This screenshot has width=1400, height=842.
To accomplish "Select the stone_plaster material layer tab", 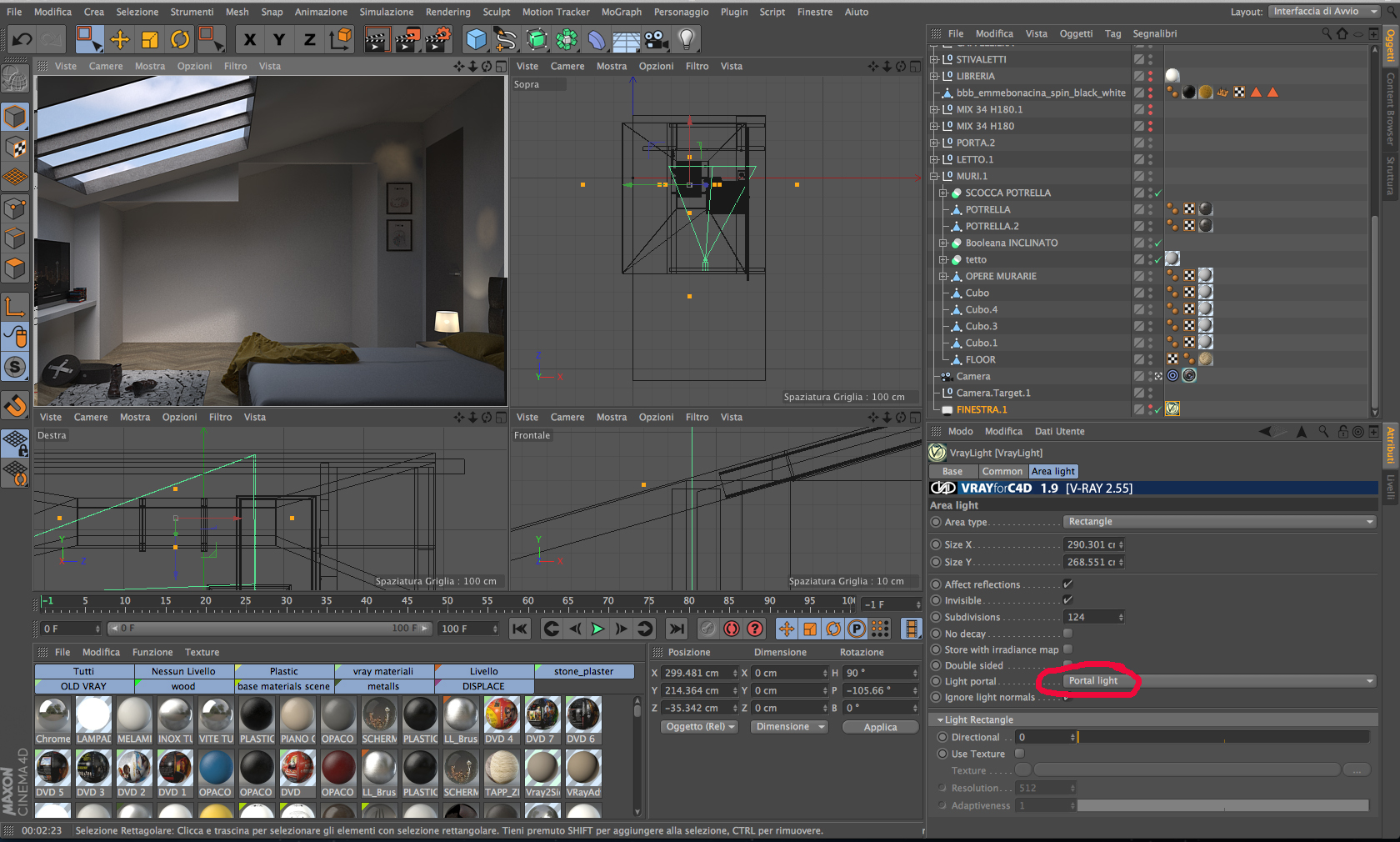I will tap(583, 671).
